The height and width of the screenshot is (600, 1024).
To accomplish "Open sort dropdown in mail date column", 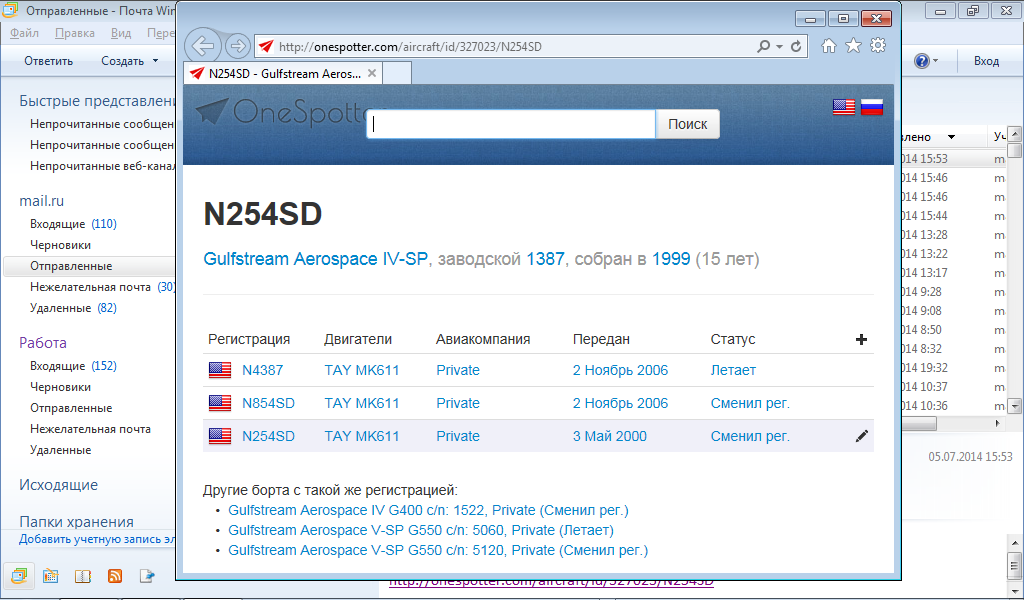I will (952, 137).
